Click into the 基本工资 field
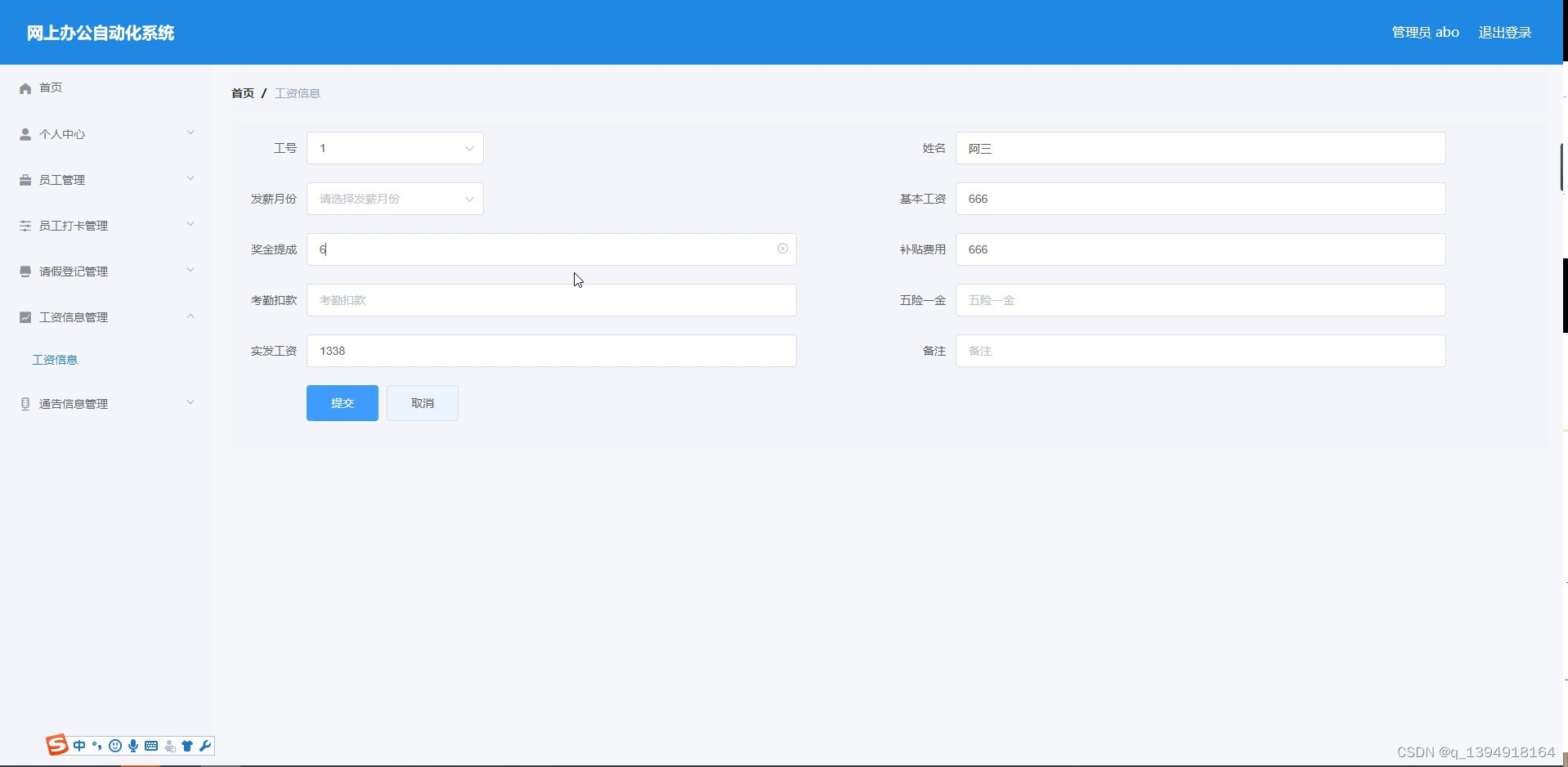Screen dimensions: 1568x767 [1201, 199]
